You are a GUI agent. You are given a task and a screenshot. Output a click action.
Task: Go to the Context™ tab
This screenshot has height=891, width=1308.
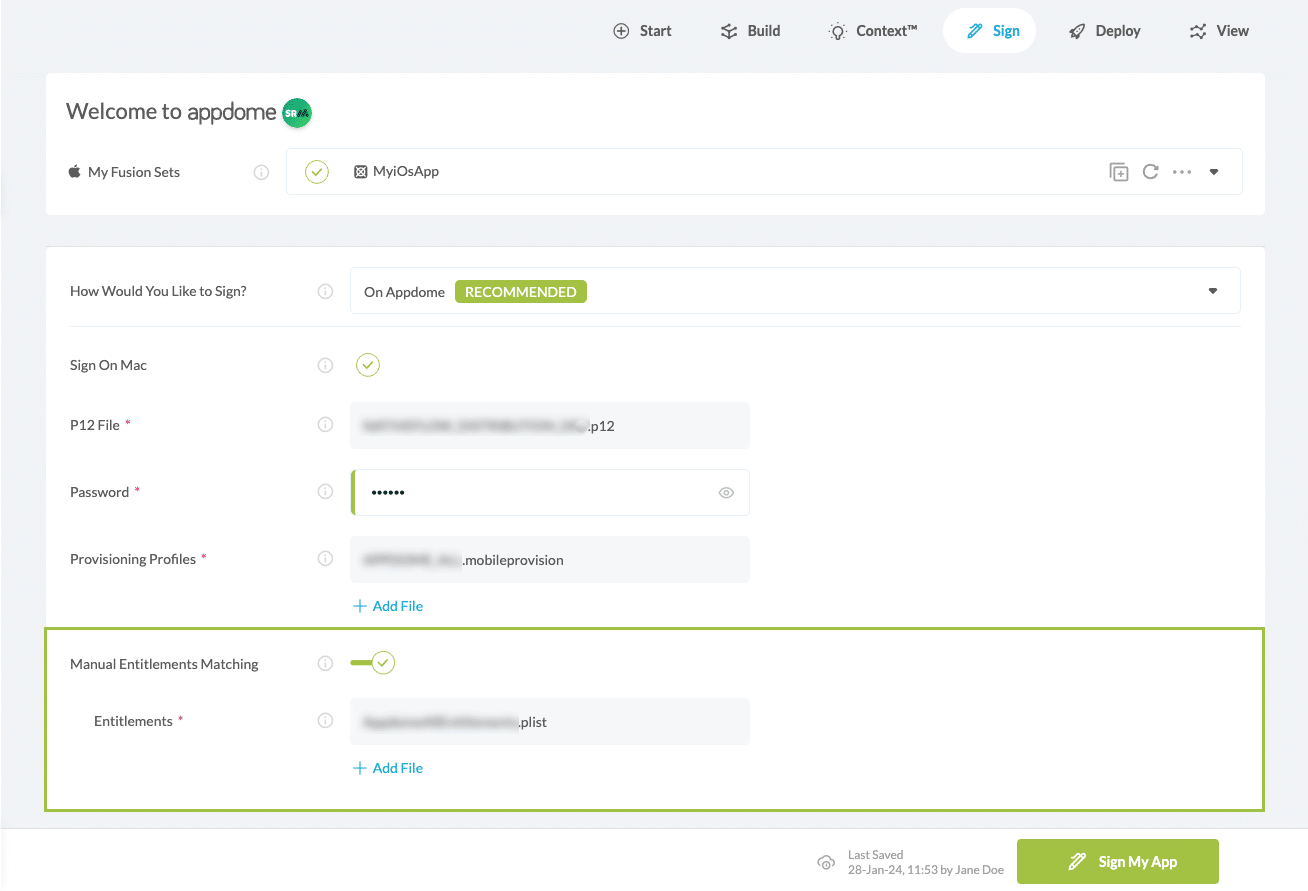pos(873,31)
